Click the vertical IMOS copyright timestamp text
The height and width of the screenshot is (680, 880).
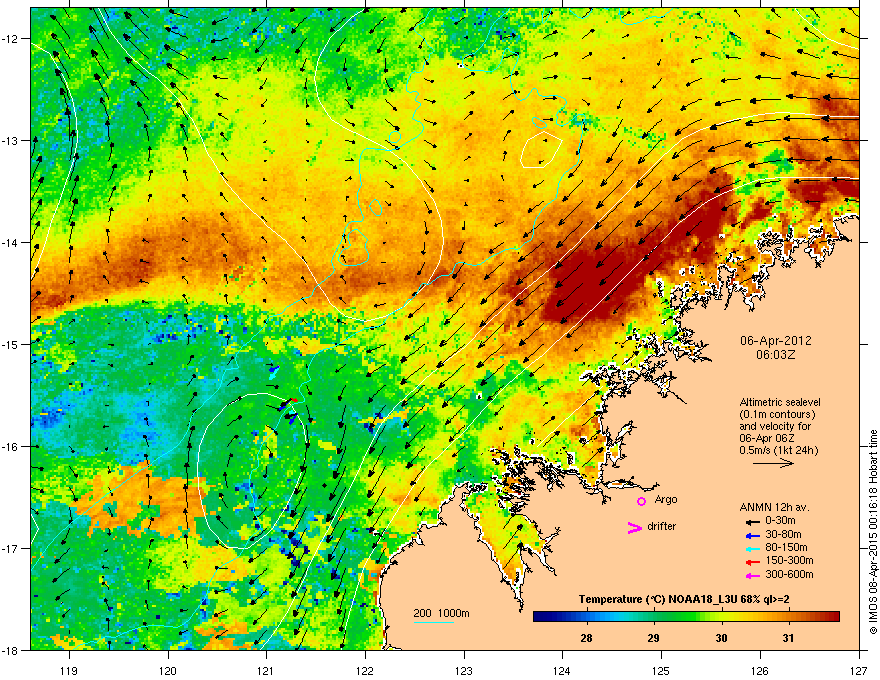[873, 532]
